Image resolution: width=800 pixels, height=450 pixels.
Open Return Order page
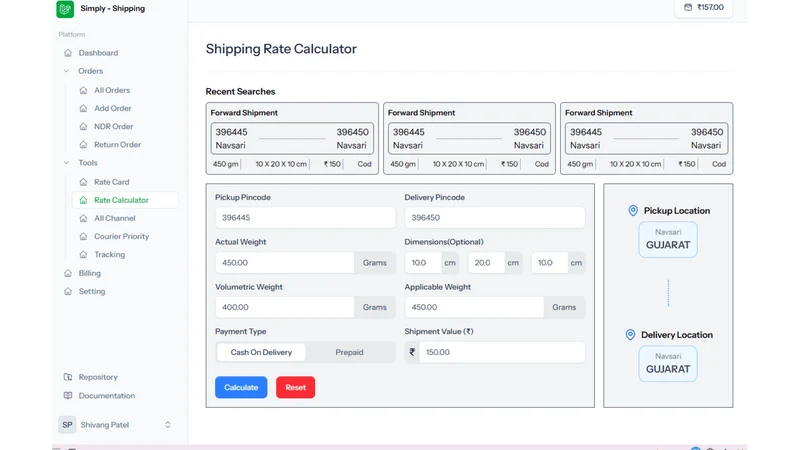[117, 144]
